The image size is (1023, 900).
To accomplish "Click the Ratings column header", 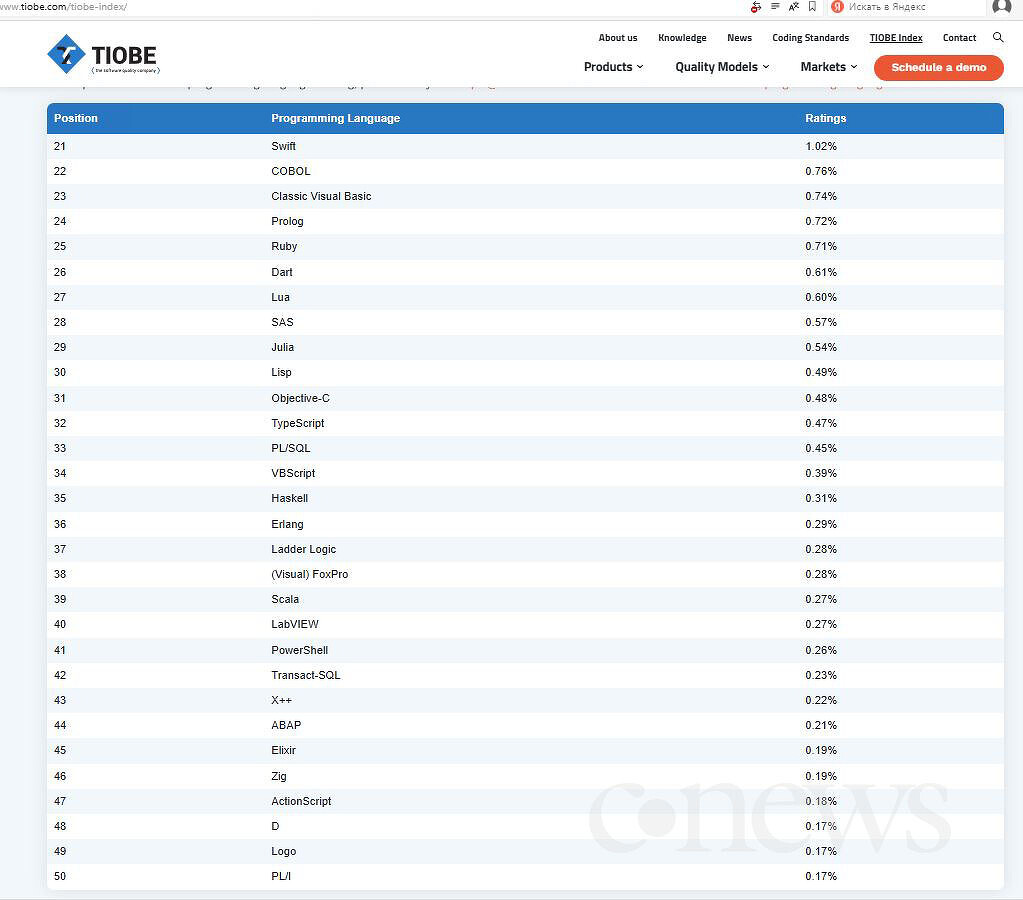I will 825,118.
